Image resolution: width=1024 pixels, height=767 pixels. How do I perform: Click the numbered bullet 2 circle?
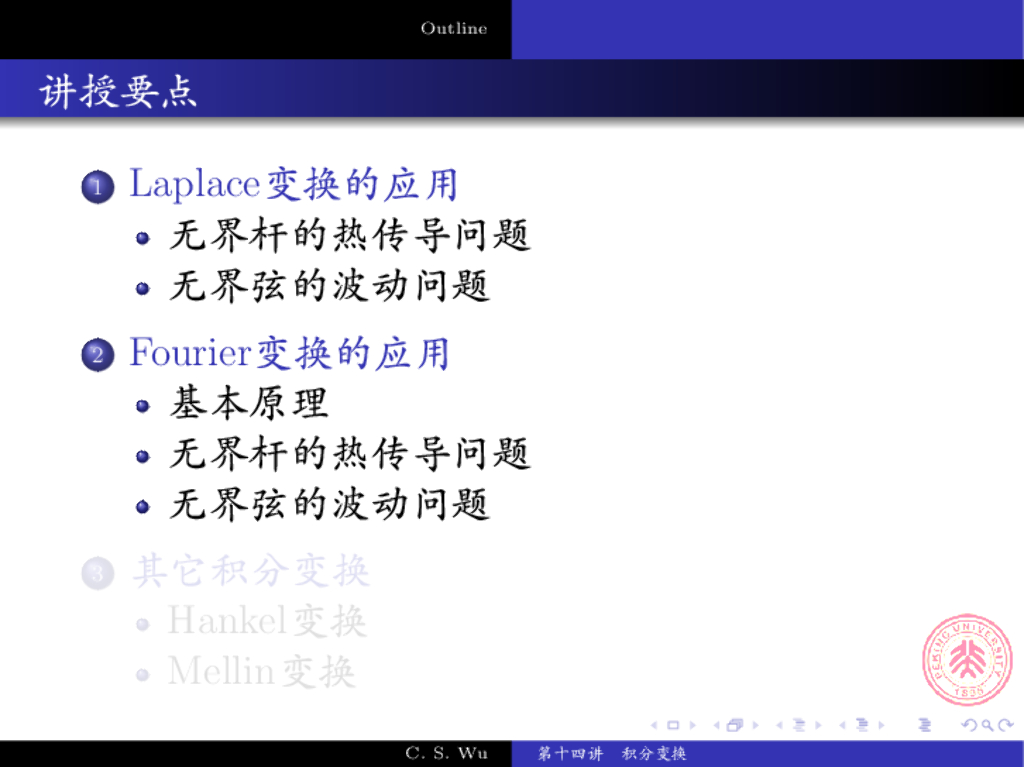pyautogui.click(x=98, y=355)
